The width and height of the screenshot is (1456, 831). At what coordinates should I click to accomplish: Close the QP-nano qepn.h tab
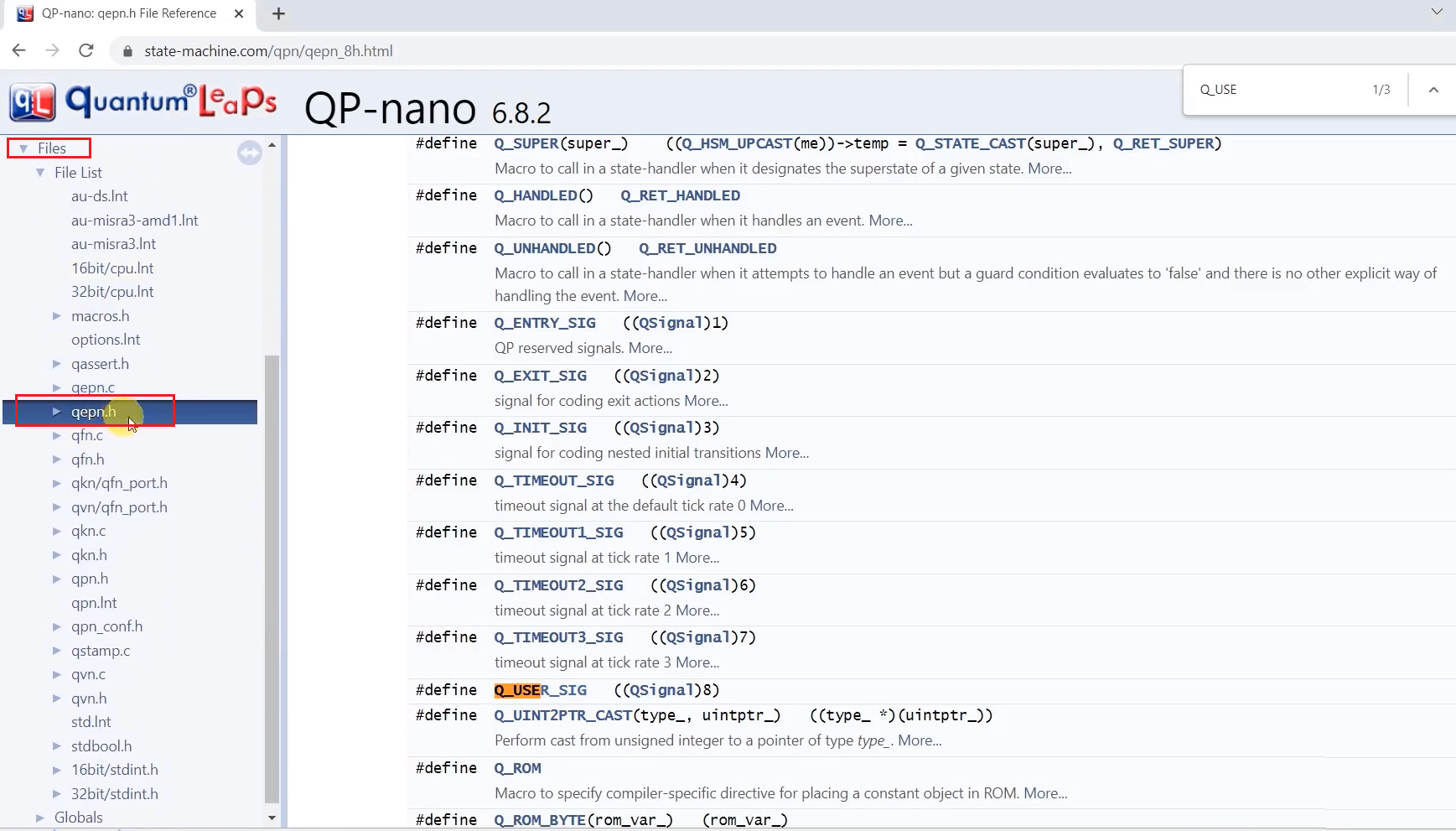pyautogui.click(x=239, y=13)
